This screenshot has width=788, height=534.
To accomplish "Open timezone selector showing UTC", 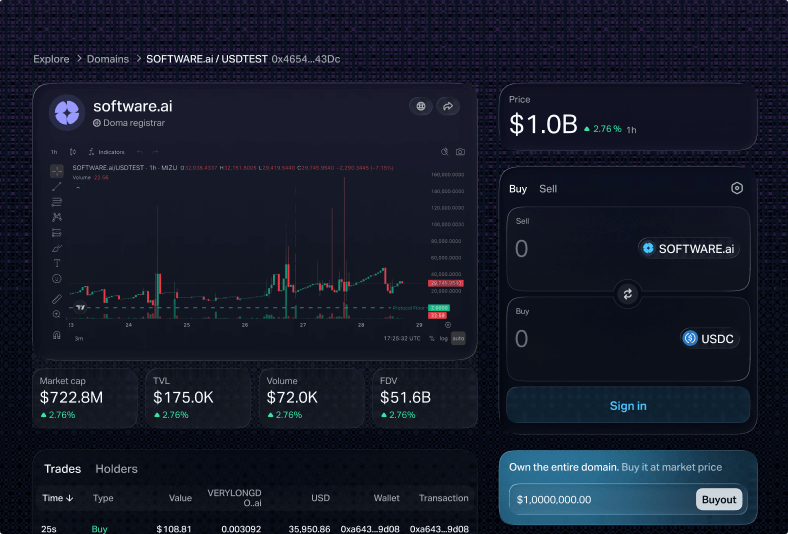I will (402, 339).
